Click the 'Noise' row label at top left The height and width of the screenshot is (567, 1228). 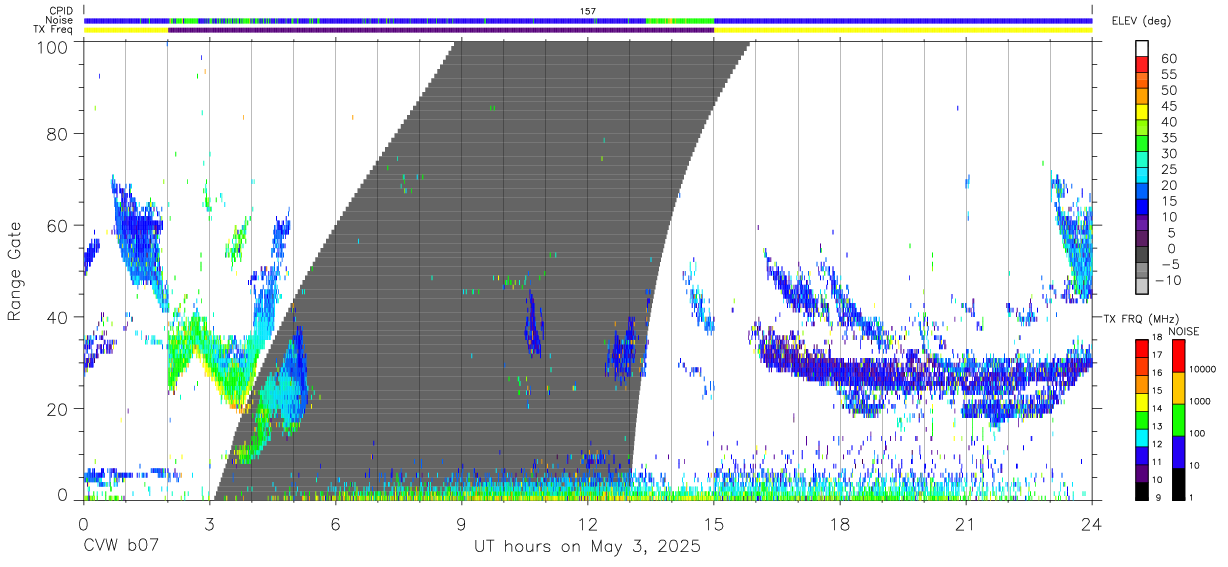tap(60, 20)
